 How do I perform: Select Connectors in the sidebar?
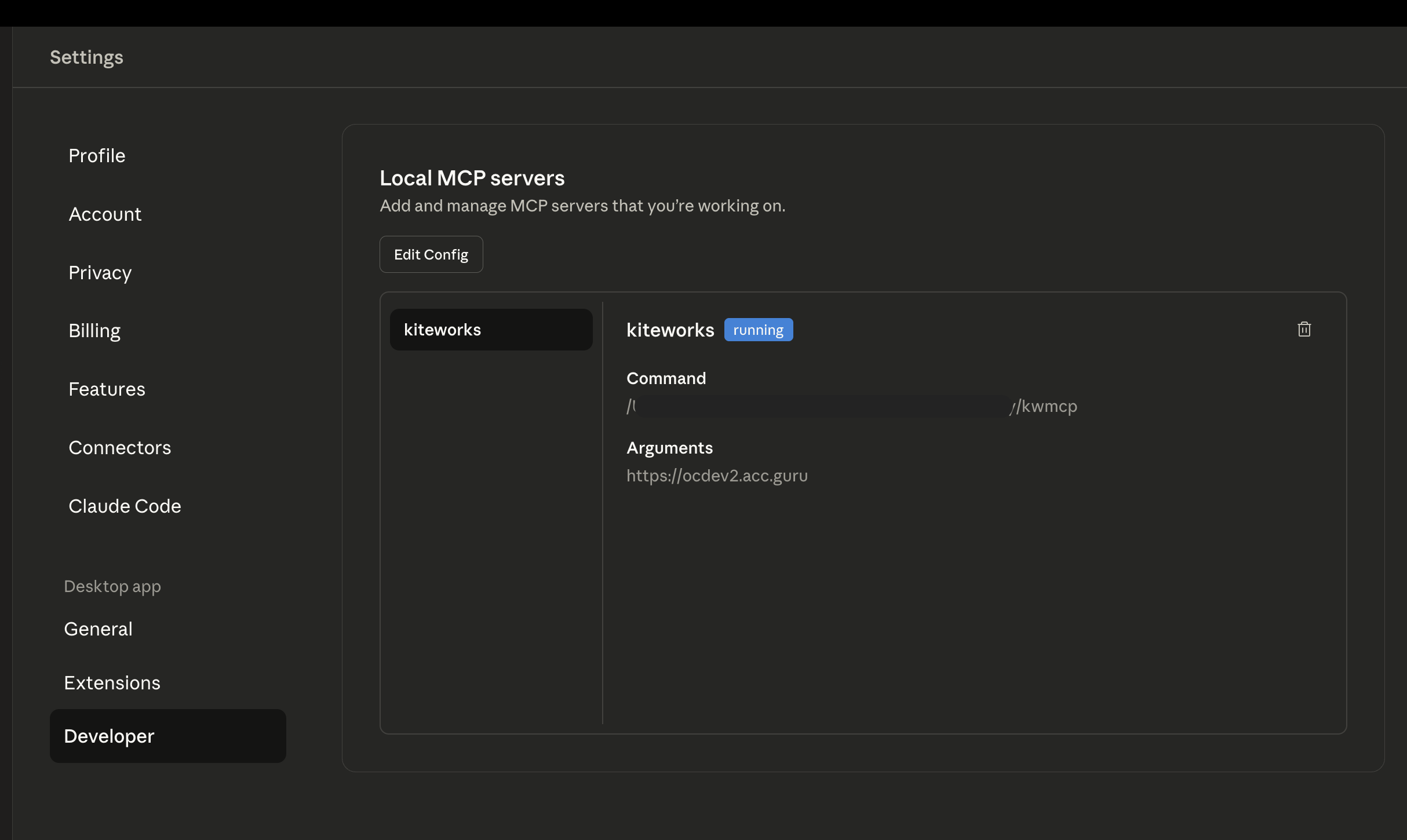coord(119,448)
